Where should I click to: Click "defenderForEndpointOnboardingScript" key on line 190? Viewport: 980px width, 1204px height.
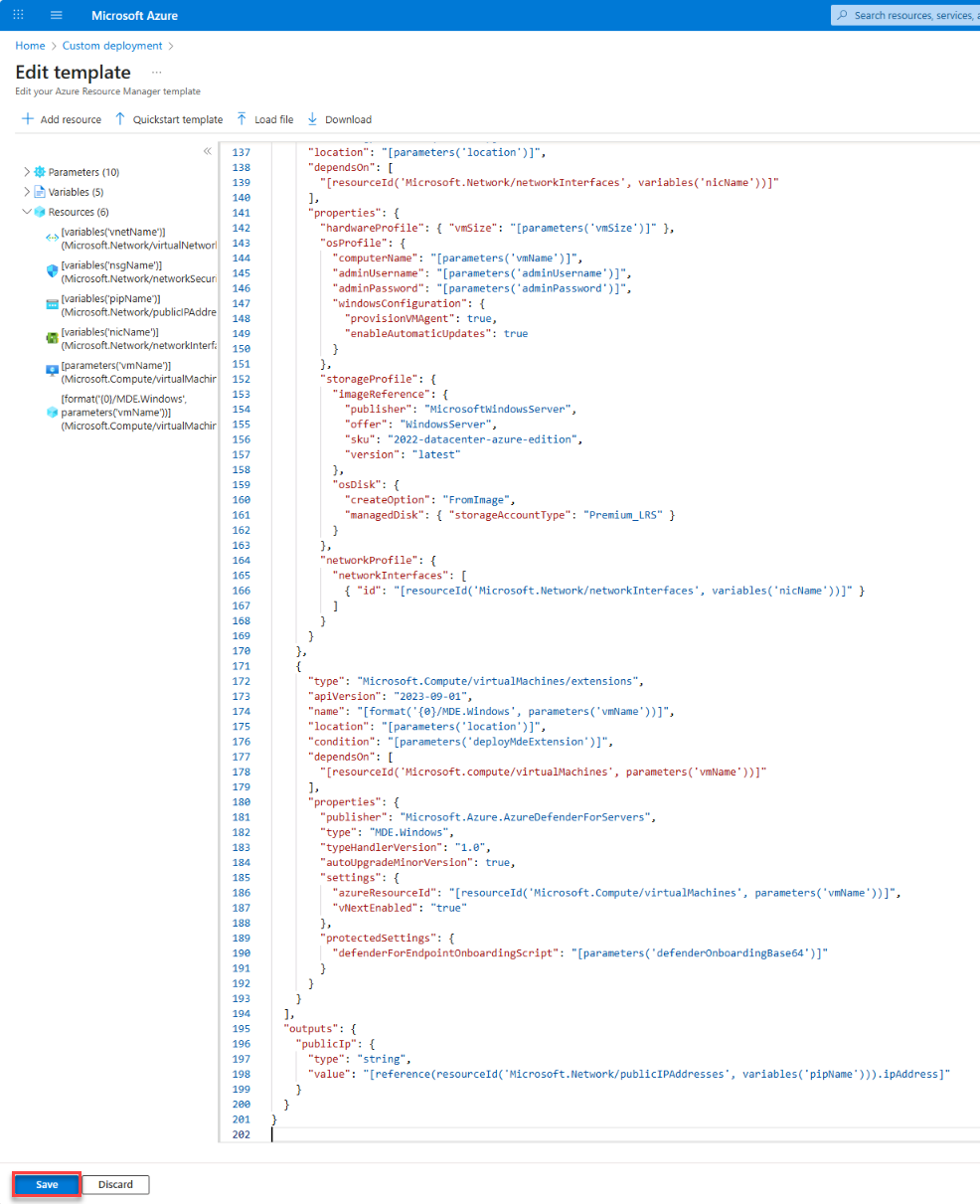[447, 953]
